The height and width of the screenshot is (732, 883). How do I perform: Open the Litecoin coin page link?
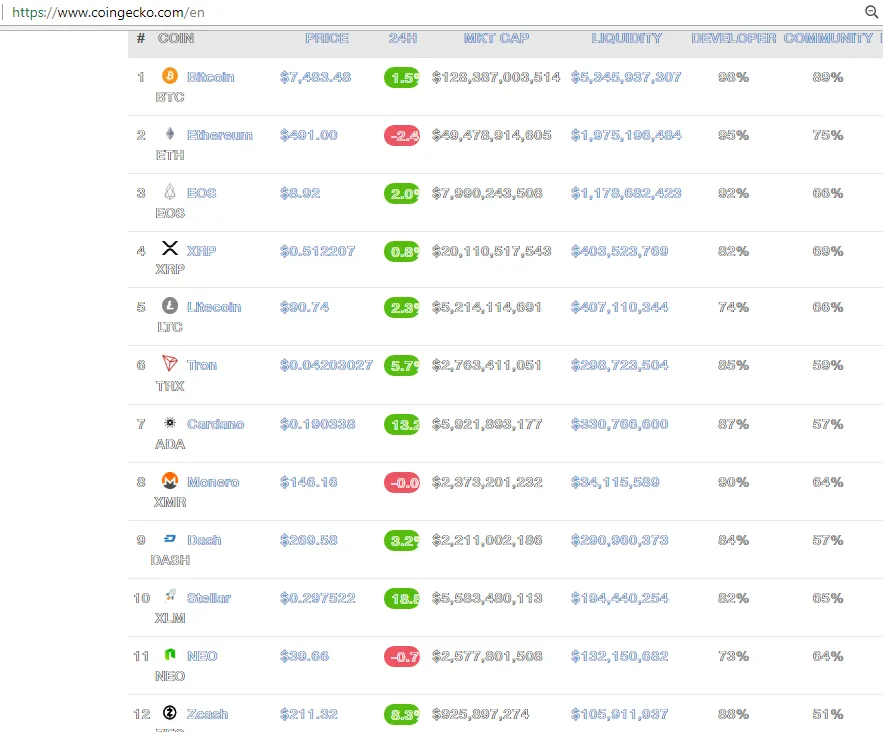pyautogui.click(x=214, y=307)
